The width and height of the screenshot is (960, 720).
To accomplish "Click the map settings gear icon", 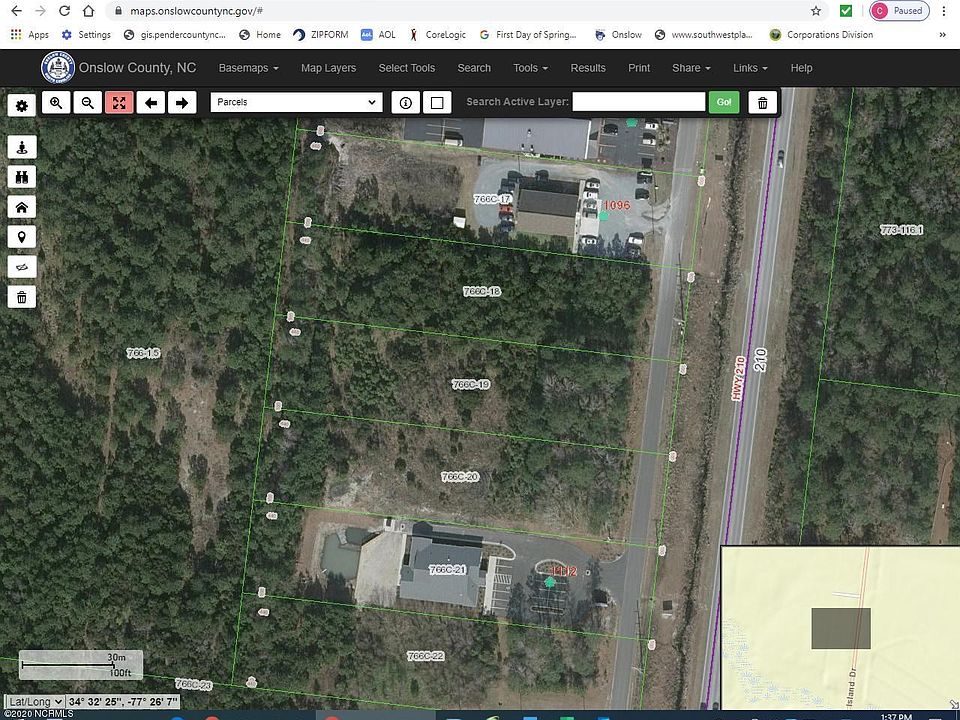I will 21,106.
